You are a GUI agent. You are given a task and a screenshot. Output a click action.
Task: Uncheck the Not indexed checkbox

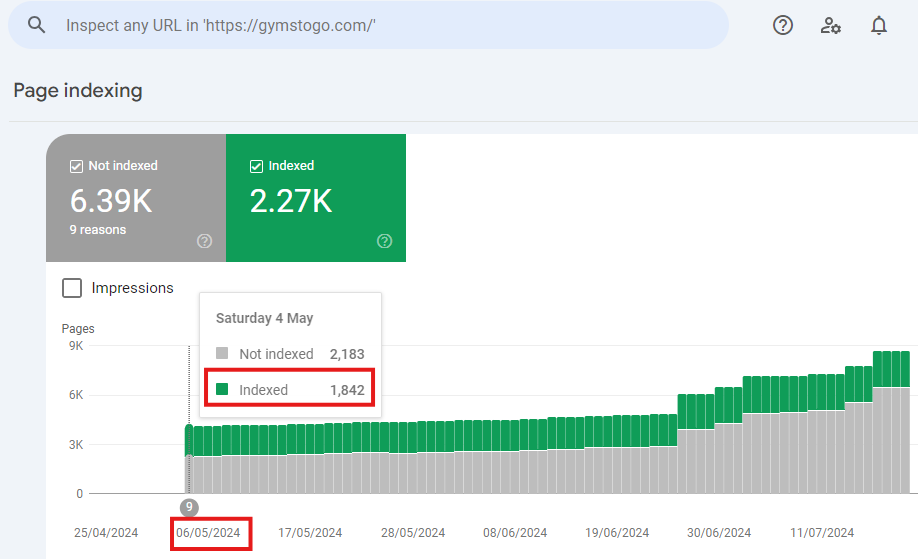coord(76,166)
